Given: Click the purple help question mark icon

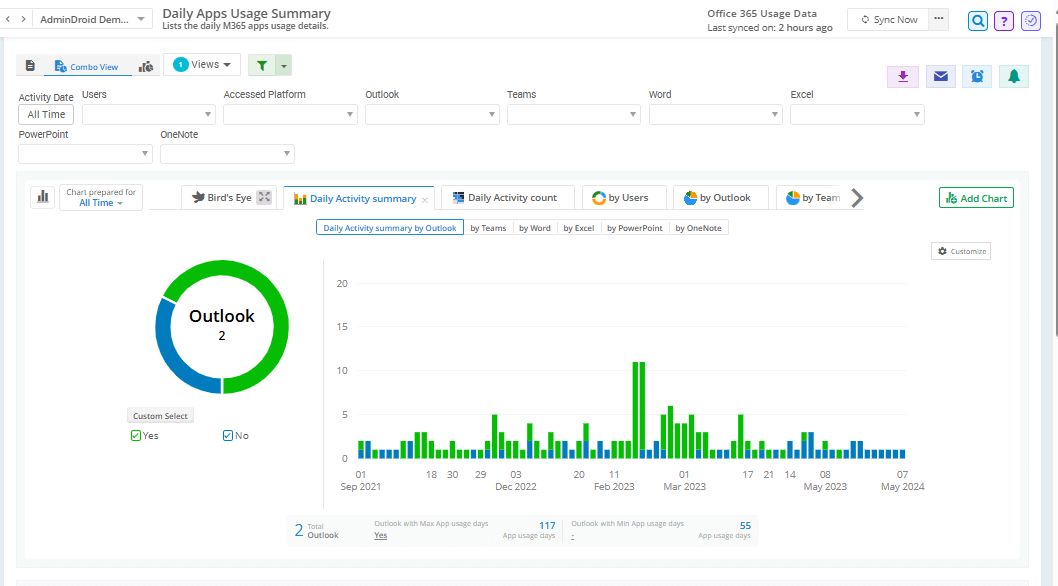Looking at the screenshot, I should [1004, 21].
